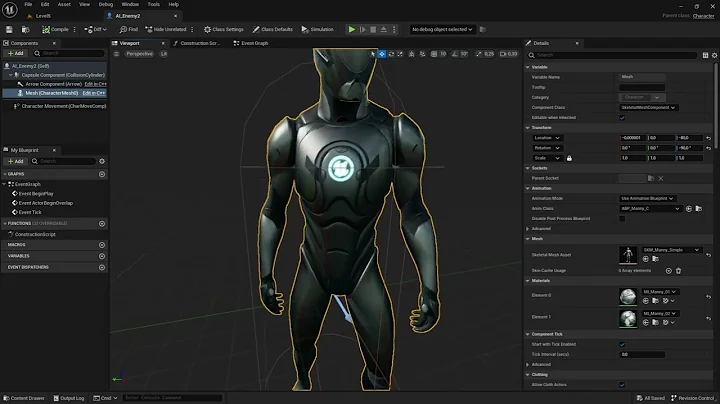The image size is (720, 404).
Task: Toggle rotation snapping icon in viewport
Action: click(455, 54)
